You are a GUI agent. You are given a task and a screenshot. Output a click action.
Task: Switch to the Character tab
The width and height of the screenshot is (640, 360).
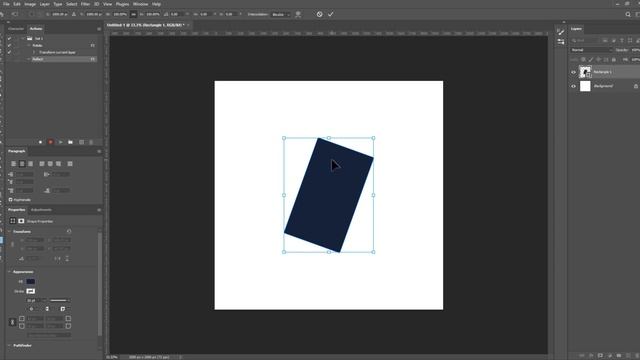click(x=16, y=29)
